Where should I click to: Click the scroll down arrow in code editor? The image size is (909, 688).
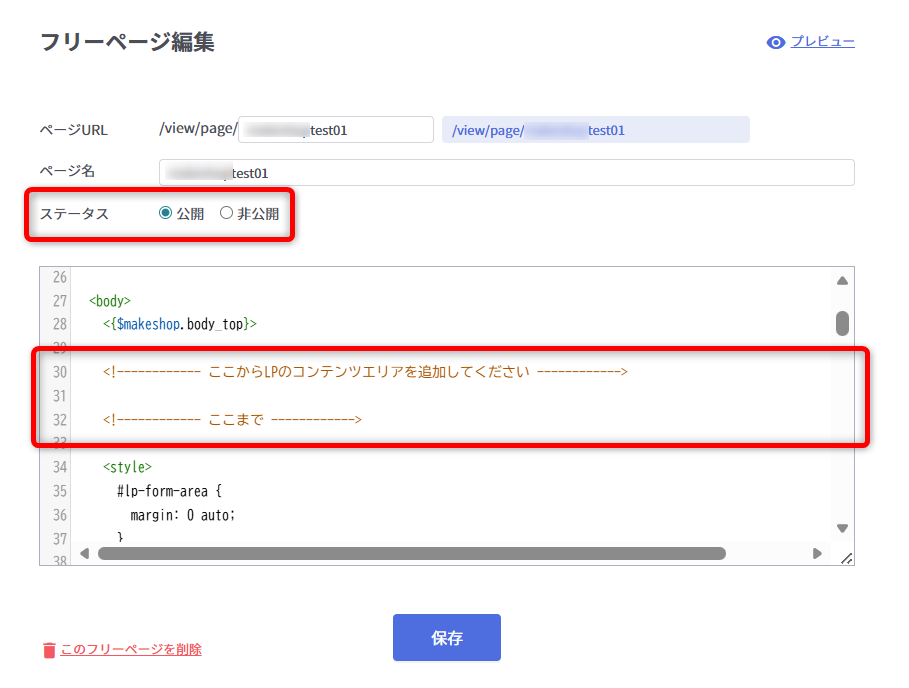842,528
